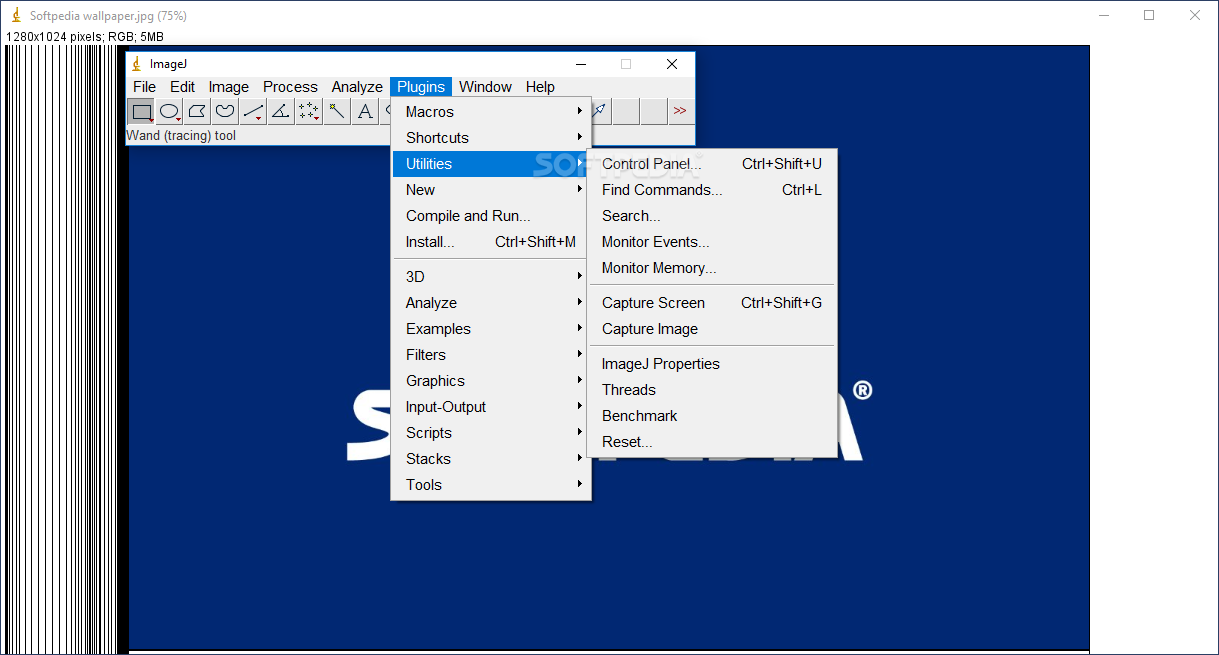
Task: Run Benchmark from Utilities submenu
Action: click(x=712, y=416)
